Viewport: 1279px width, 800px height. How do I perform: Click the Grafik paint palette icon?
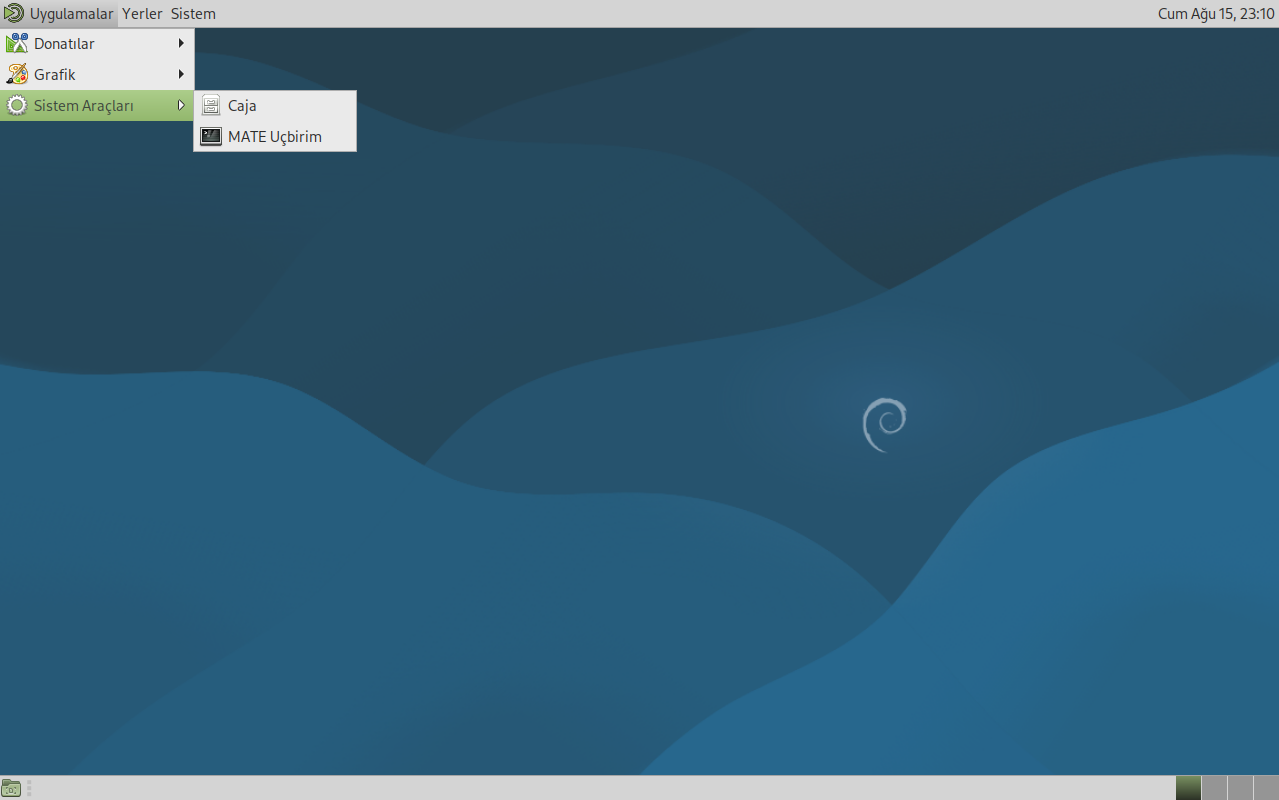coord(17,74)
